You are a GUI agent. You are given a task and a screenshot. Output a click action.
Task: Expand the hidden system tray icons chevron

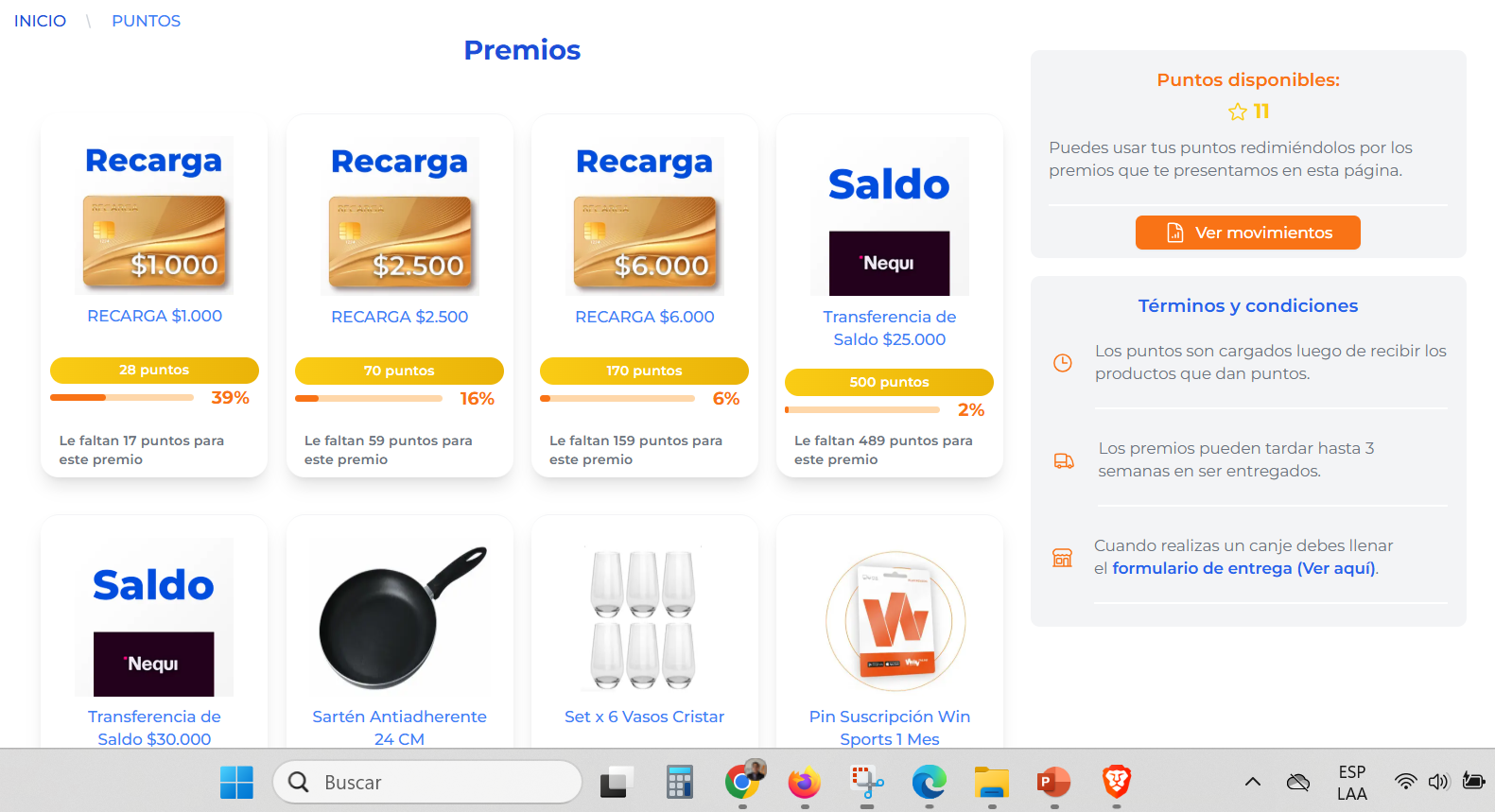point(1252,782)
